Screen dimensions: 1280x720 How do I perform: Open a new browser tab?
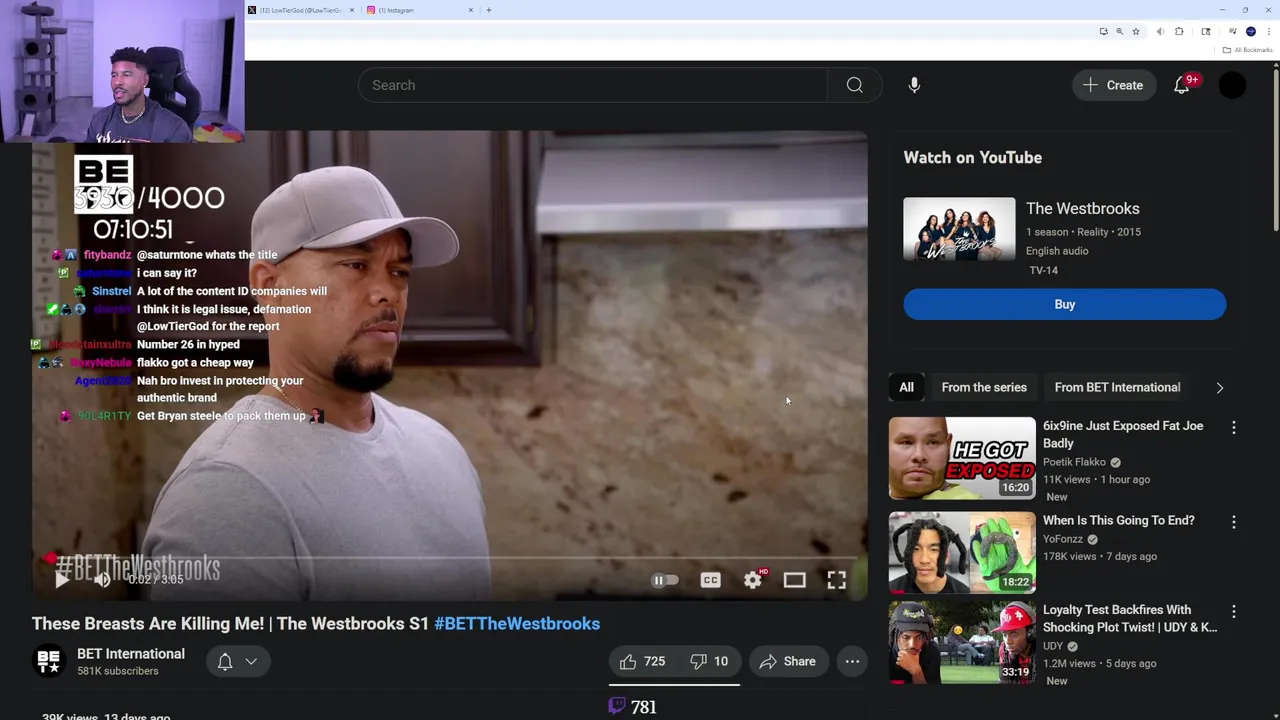489,10
